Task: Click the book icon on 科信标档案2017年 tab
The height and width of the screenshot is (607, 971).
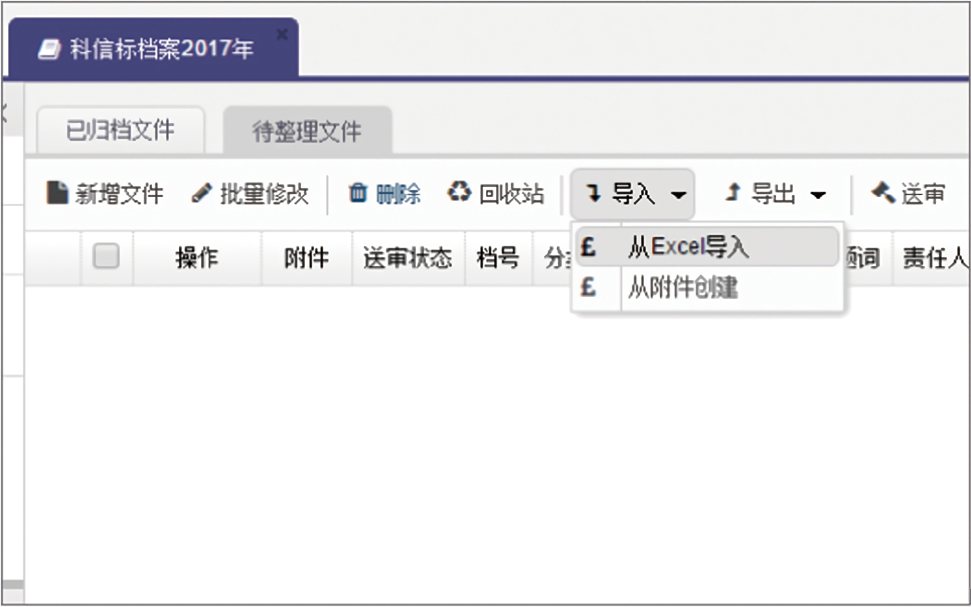Action: point(50,50)
